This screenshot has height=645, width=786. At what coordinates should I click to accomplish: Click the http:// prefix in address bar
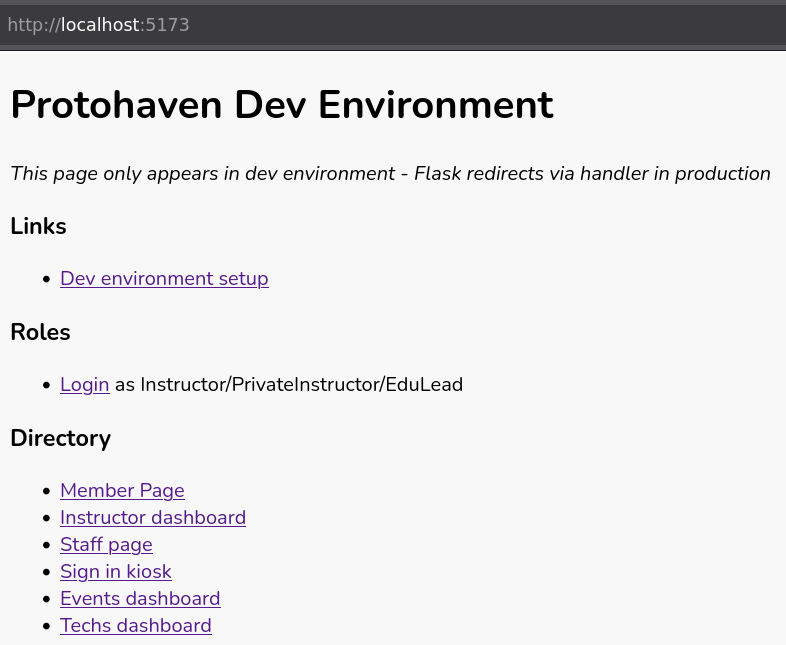click(33, 25)
